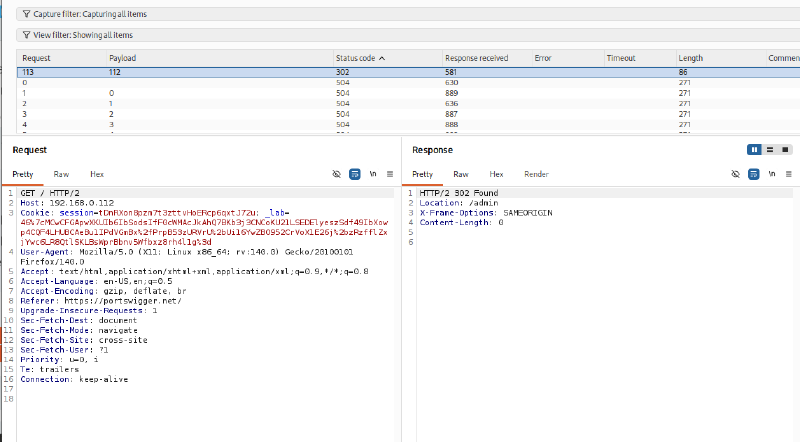This screenshot has width=800, height=442.
Task: Sort by Timeout column header
Action: pyautogui.click(x=640, y=58)
